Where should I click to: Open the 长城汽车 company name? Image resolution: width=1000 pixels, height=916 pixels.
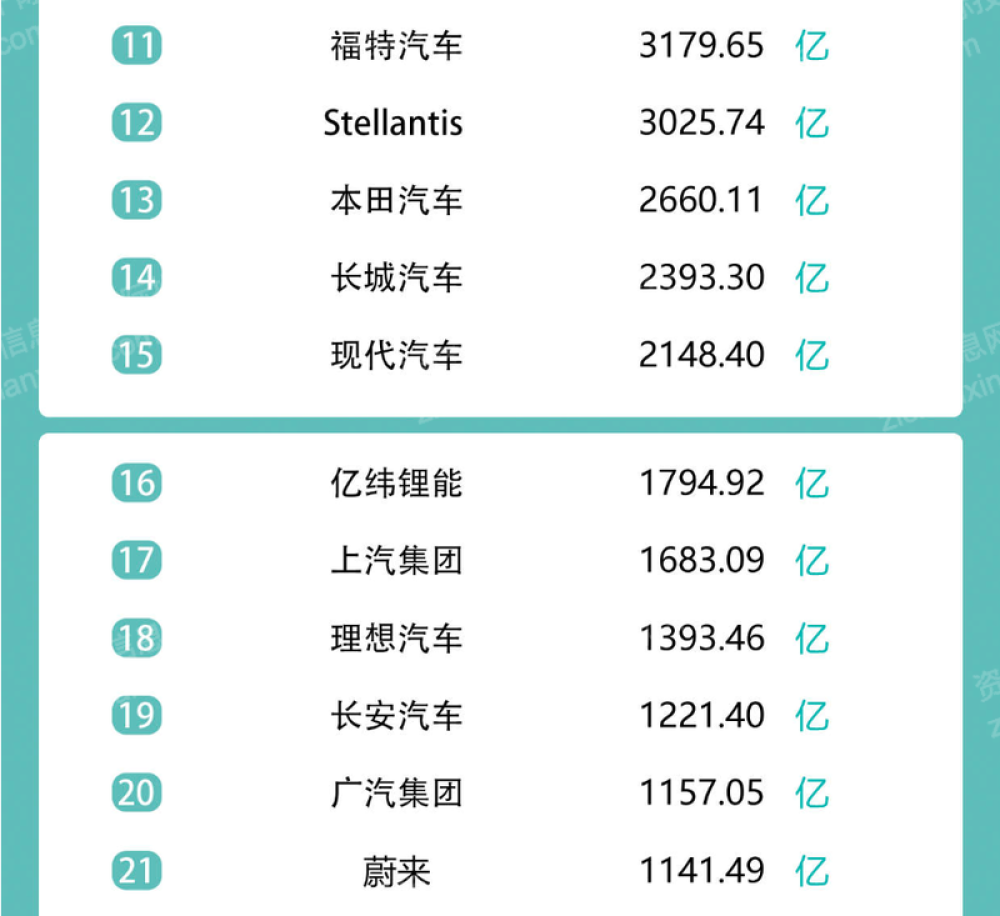pyautogui.click(x=396, y=277)
